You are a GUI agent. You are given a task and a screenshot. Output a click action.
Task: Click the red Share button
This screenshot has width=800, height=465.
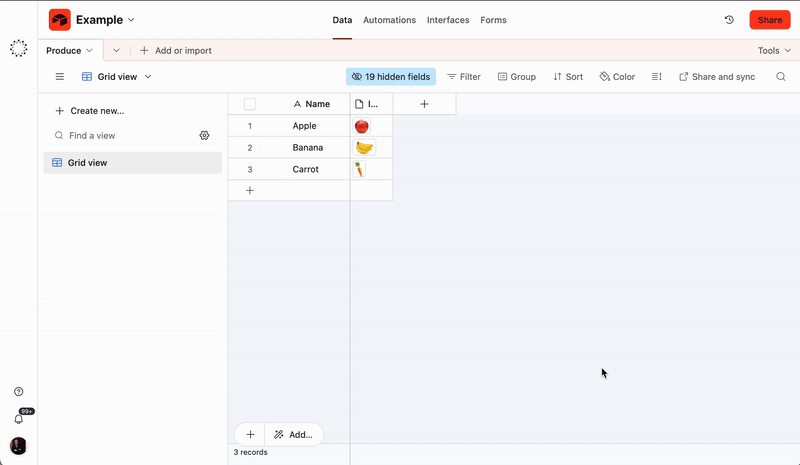(x=770, y=20)
